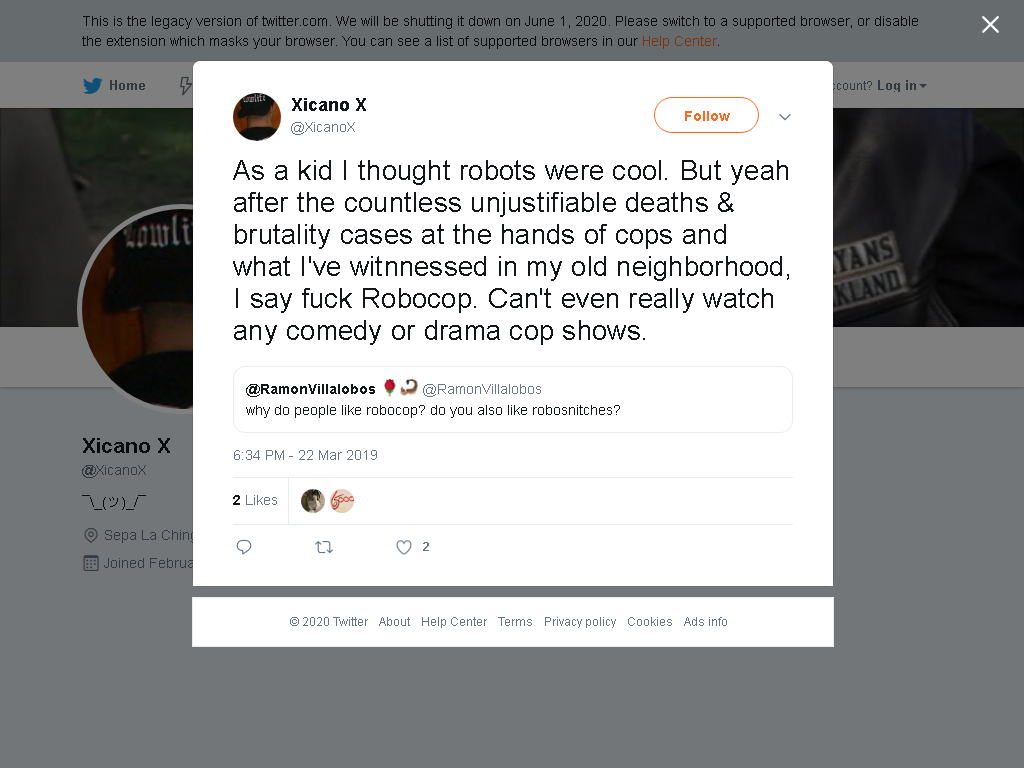Screen dimensions: 1024x768
Task: Open quoted tweet by @RamonVillalobos
Action: point(513,400)
